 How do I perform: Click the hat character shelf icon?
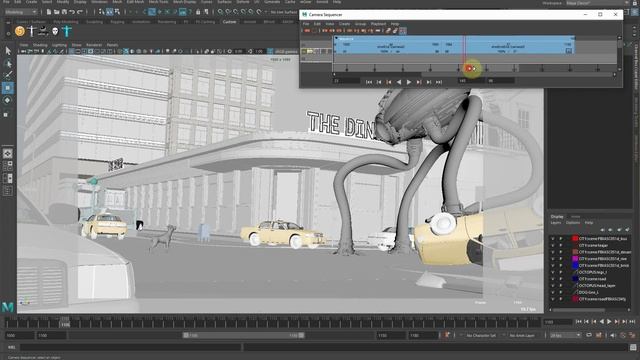click(x=43, y=31)
